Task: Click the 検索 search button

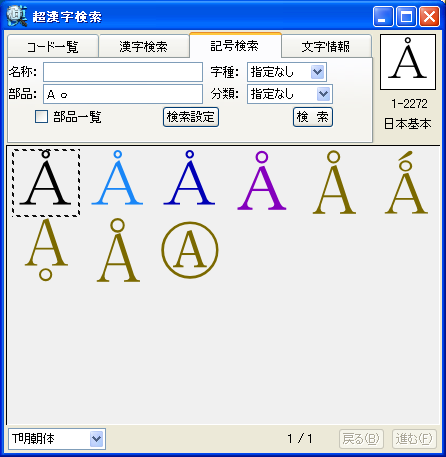Action: 313,117
